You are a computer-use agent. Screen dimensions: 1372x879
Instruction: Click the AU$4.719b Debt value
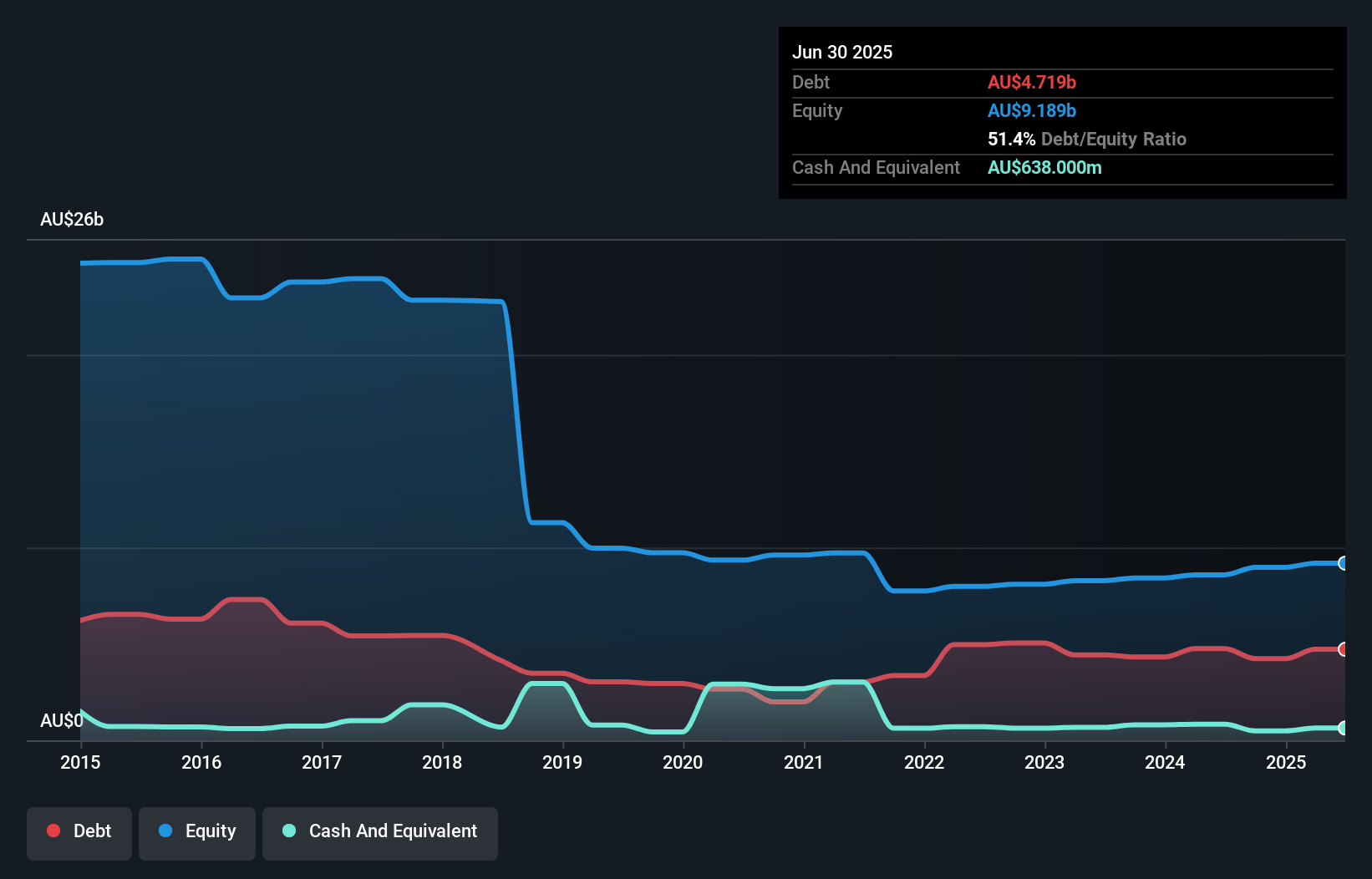(x=1033, y=82)
